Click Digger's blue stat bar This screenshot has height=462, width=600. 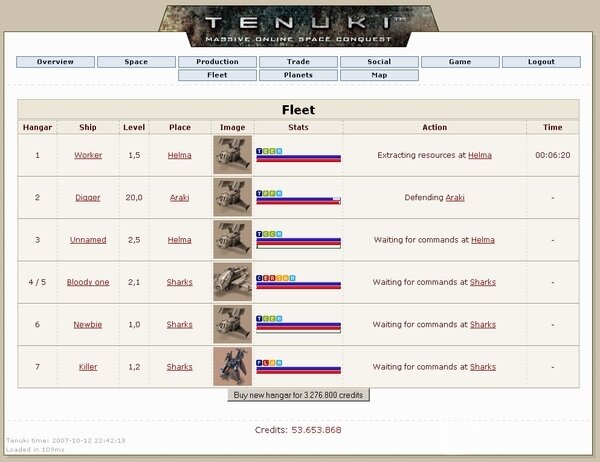pyautogui.click(x=298, y=199)
